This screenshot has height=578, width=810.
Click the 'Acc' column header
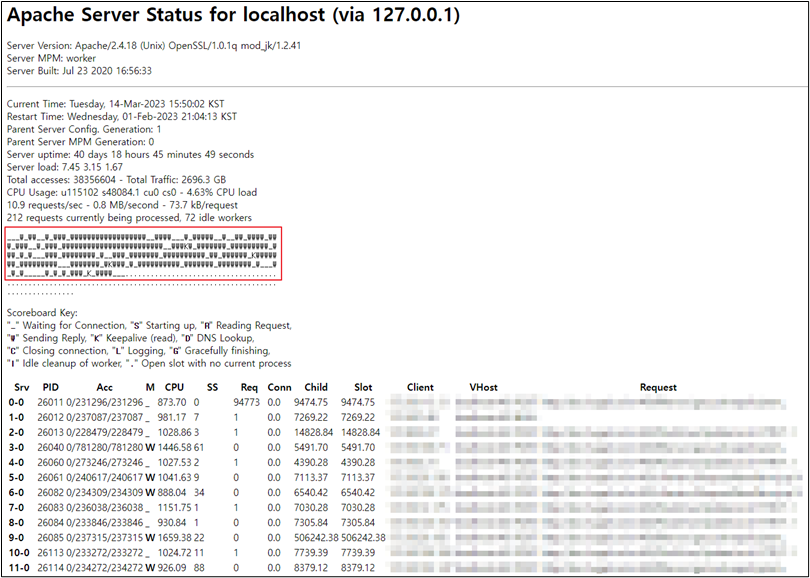point(104,387)
